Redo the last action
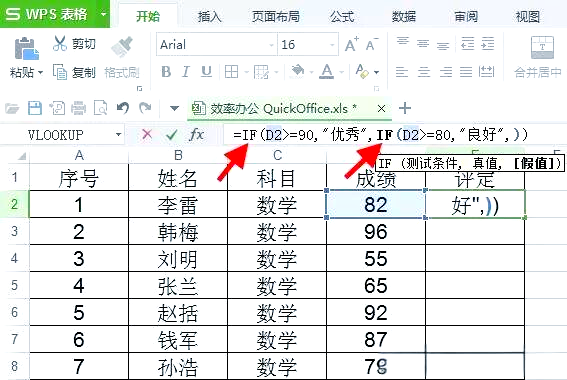Screen dimensions: 567x380 point(145,108)
